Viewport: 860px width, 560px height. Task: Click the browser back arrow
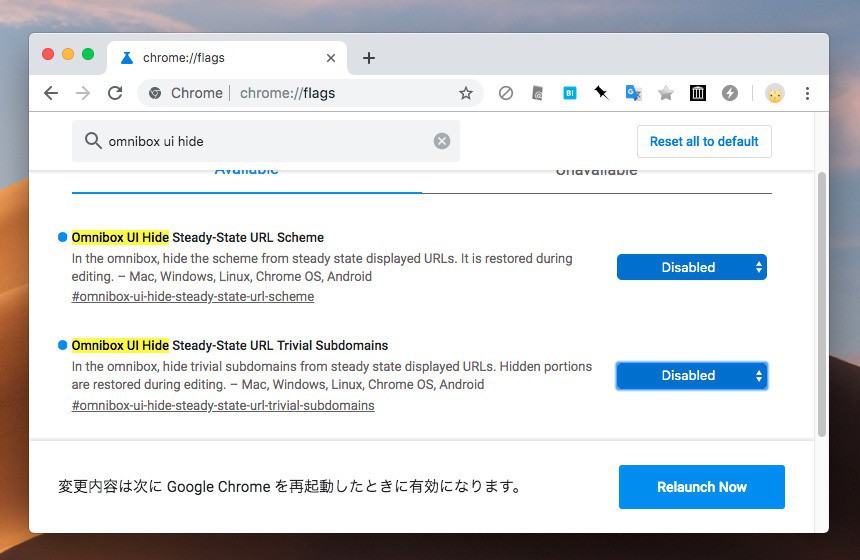pyautogui.click(x=50, y=93)
